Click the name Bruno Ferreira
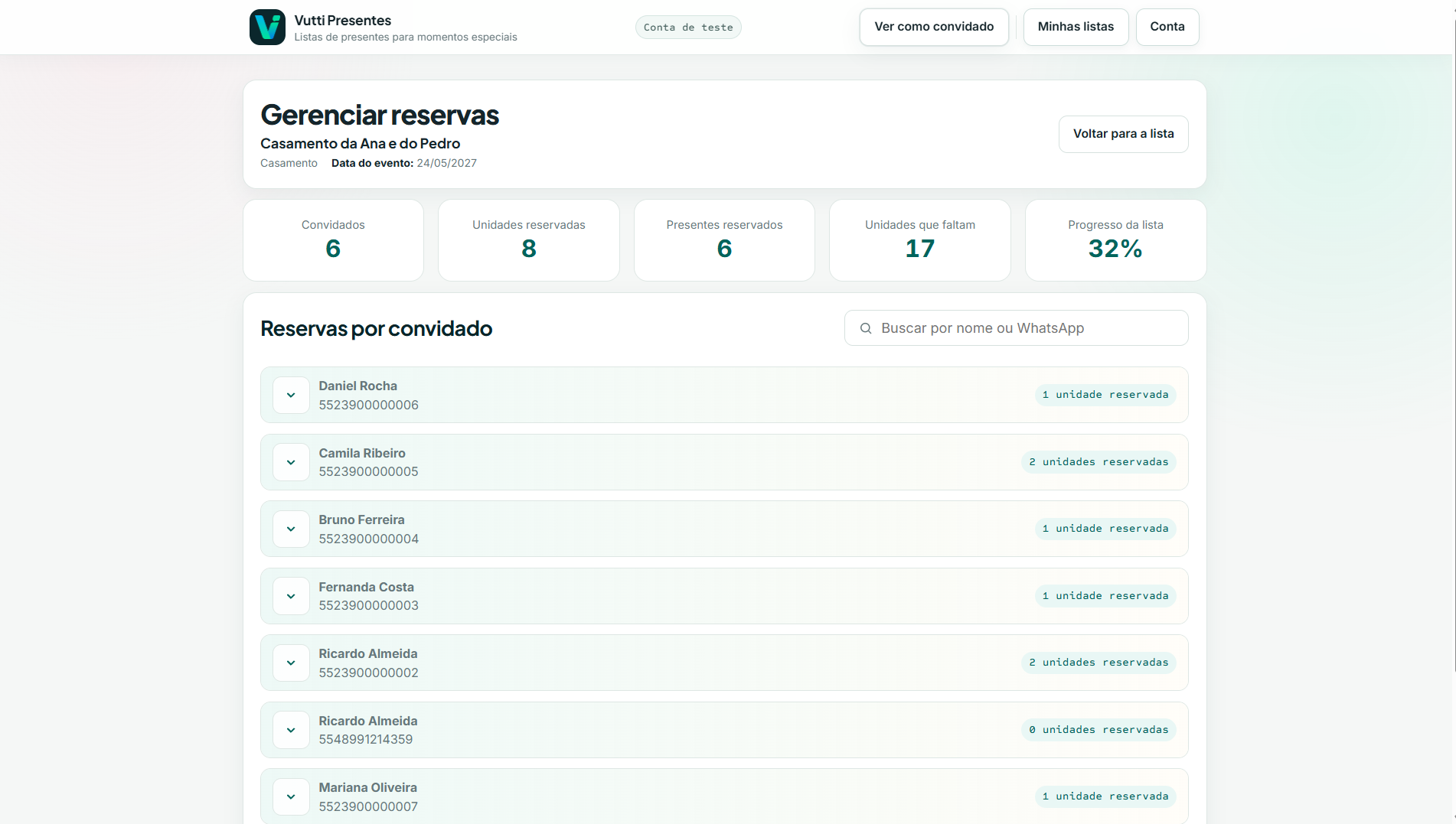 point(361,519)
